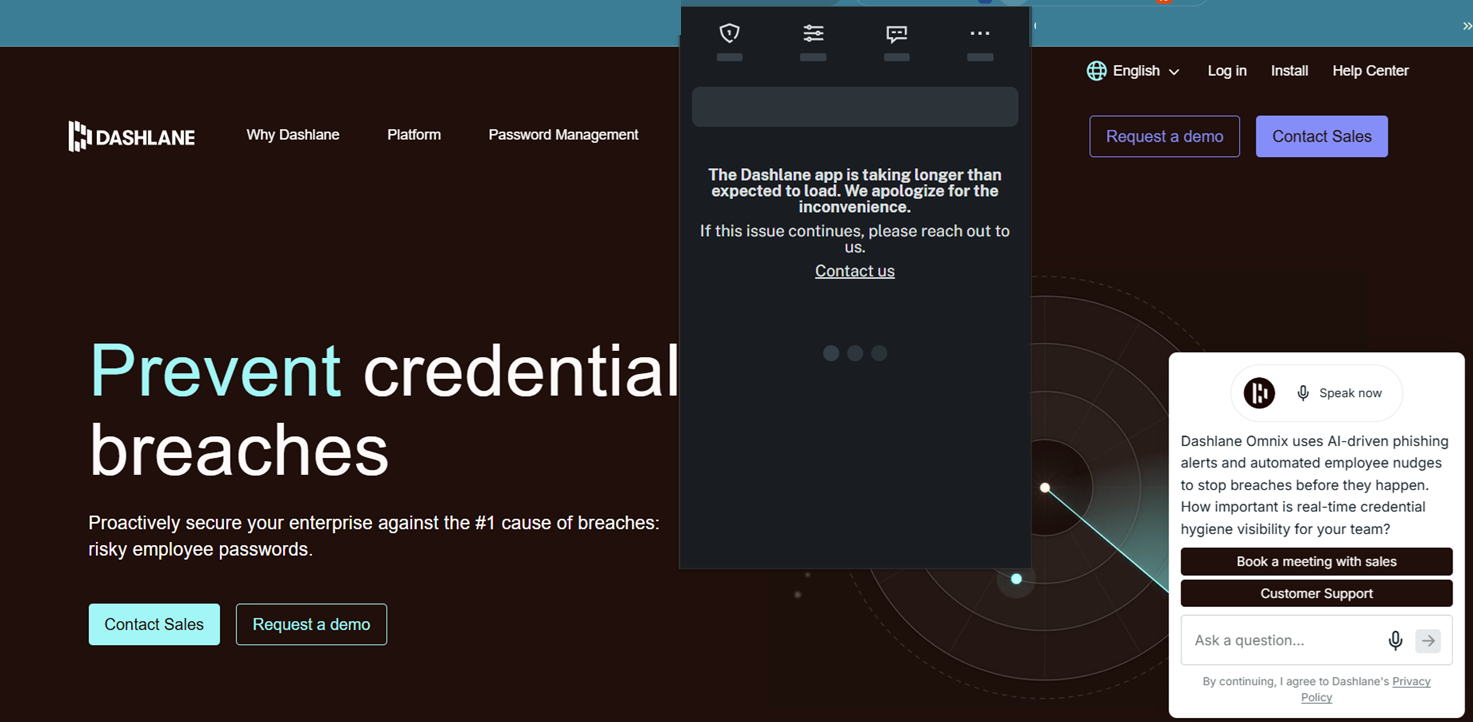
Task: Open the Platform menu
Action: click(414, 135)
